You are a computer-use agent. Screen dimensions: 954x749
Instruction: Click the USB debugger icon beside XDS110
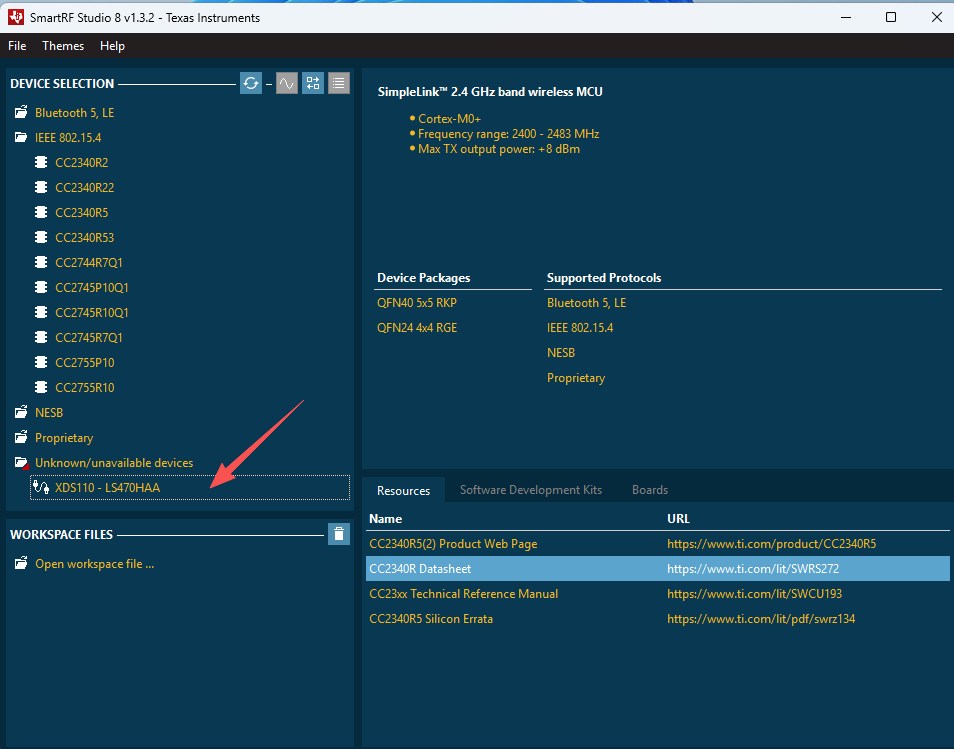click(41, 487)
